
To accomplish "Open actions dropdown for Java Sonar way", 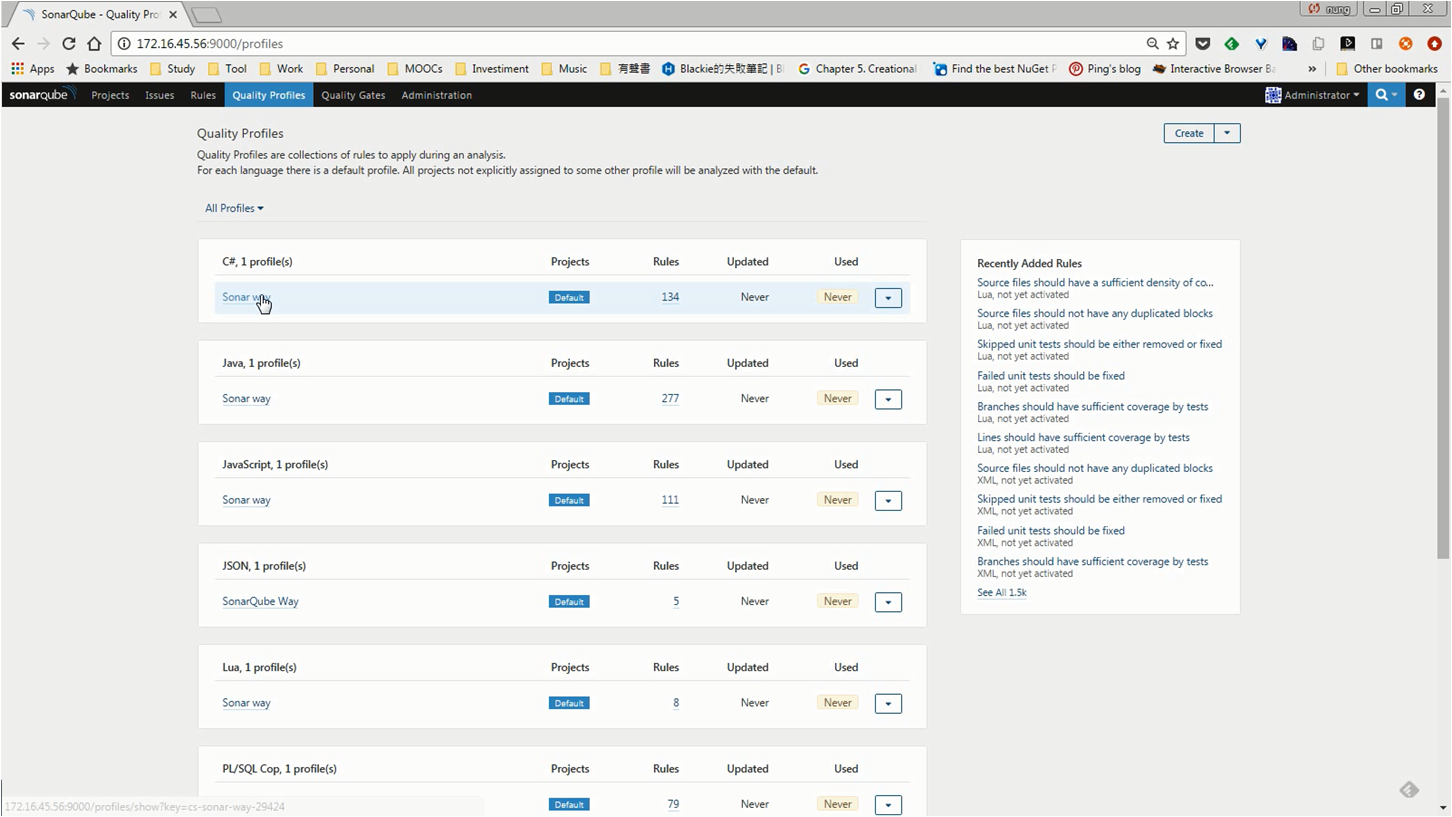I will (x=888, y=399).
